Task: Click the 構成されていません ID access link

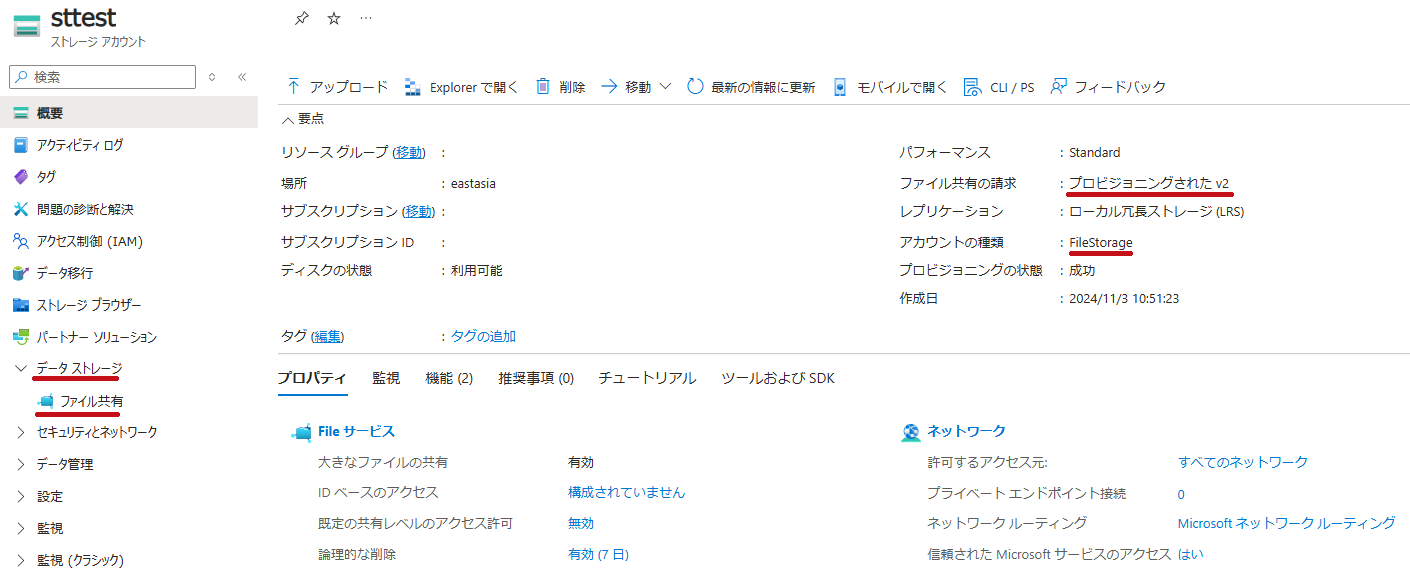Action: point(627,493)
